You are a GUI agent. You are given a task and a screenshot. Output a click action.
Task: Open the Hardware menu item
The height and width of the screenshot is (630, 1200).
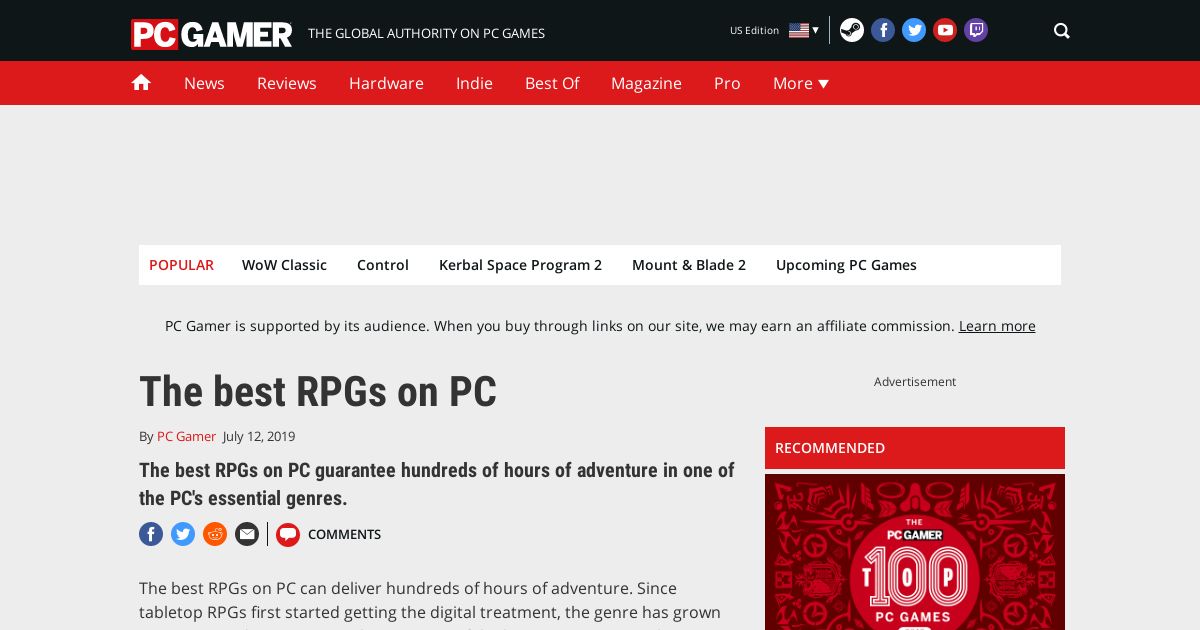point(386,83)
